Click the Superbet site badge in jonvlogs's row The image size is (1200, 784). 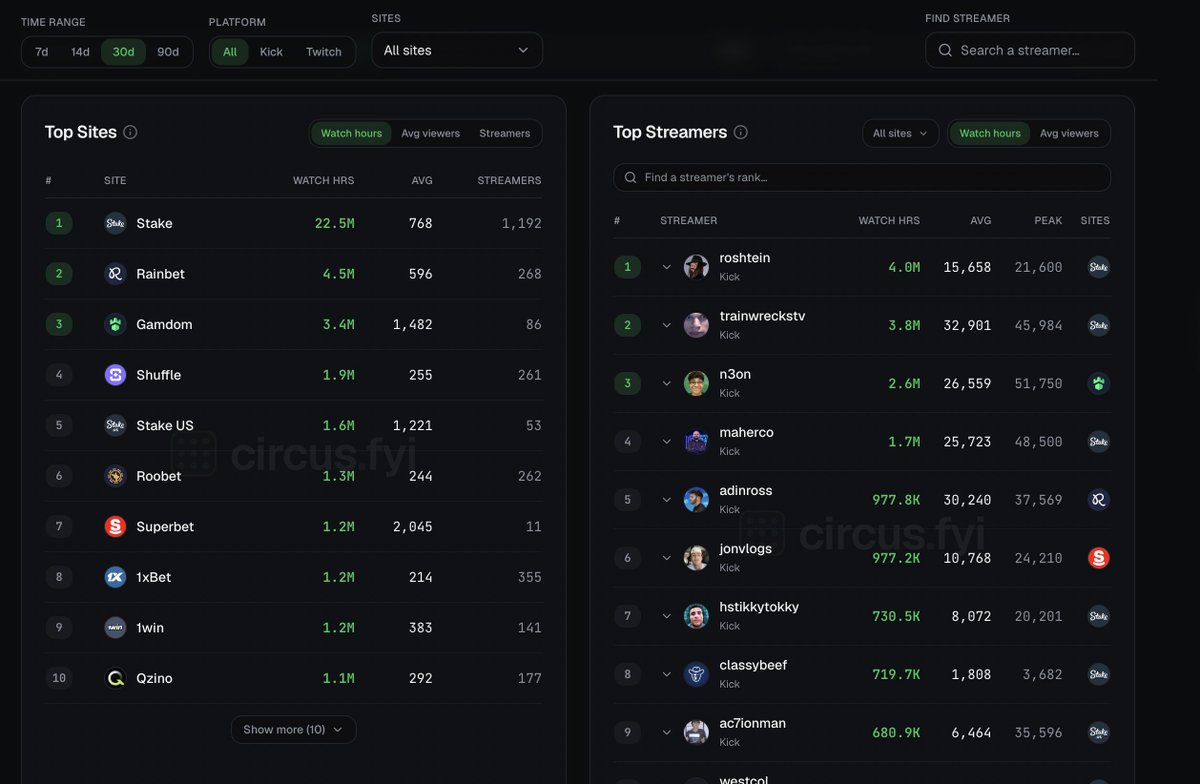point(1098,558)
